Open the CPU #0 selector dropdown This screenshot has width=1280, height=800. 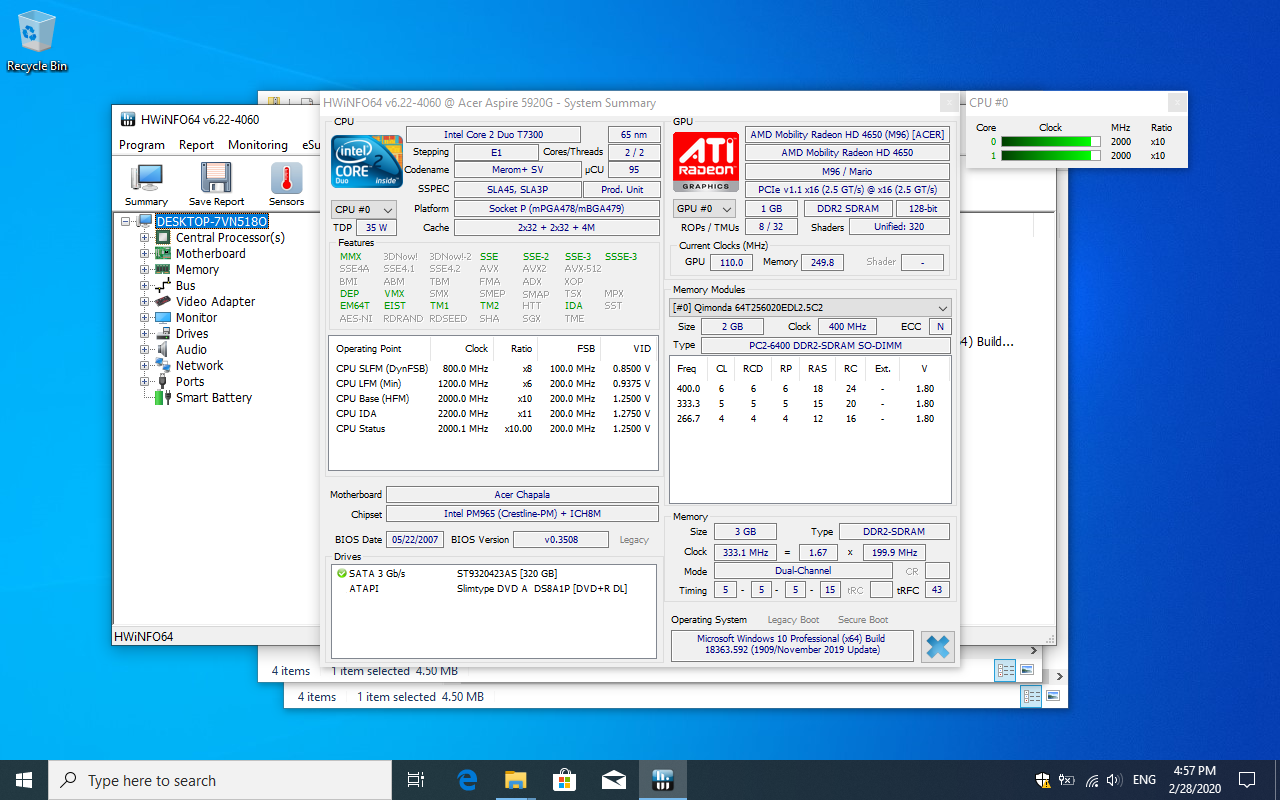pos(364,209)
